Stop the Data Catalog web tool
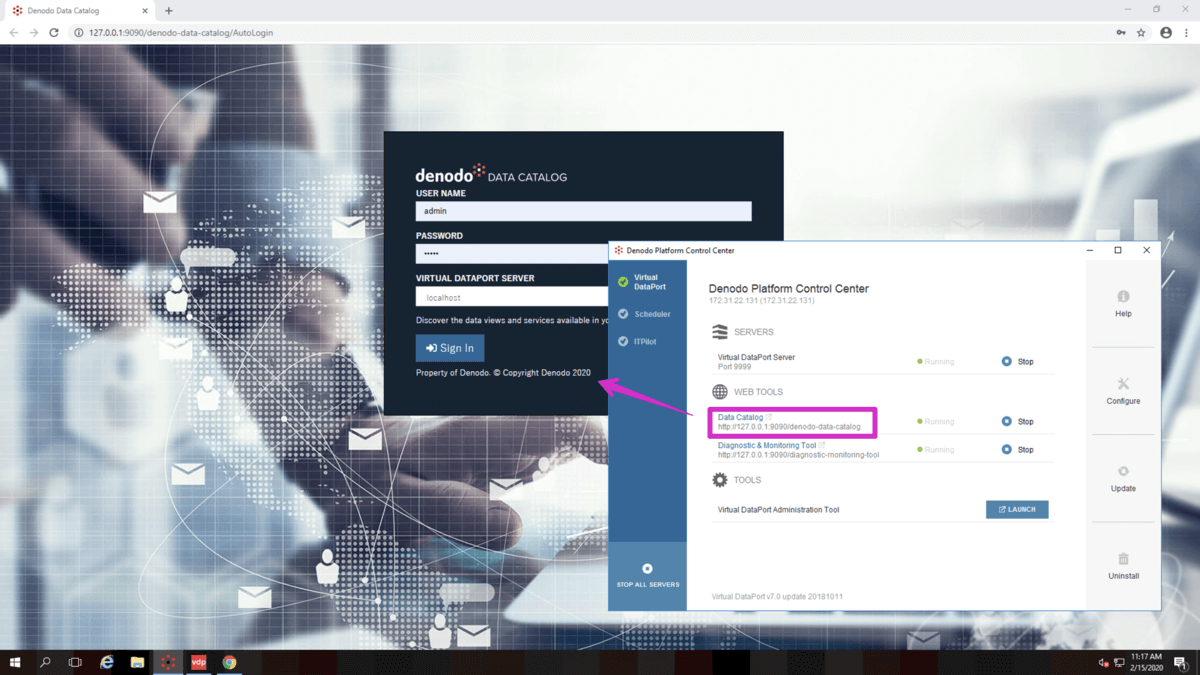This screenshot has width=1200, height=675. pyautogui.click(x=1018, y=422)
